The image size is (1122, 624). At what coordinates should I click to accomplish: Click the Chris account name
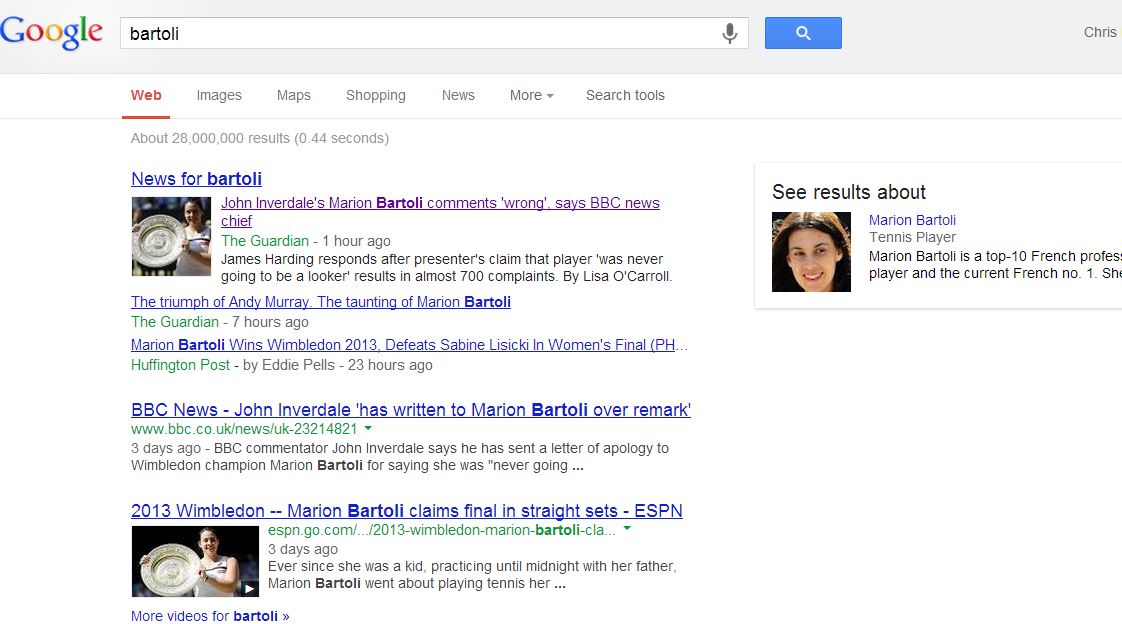1100,32
